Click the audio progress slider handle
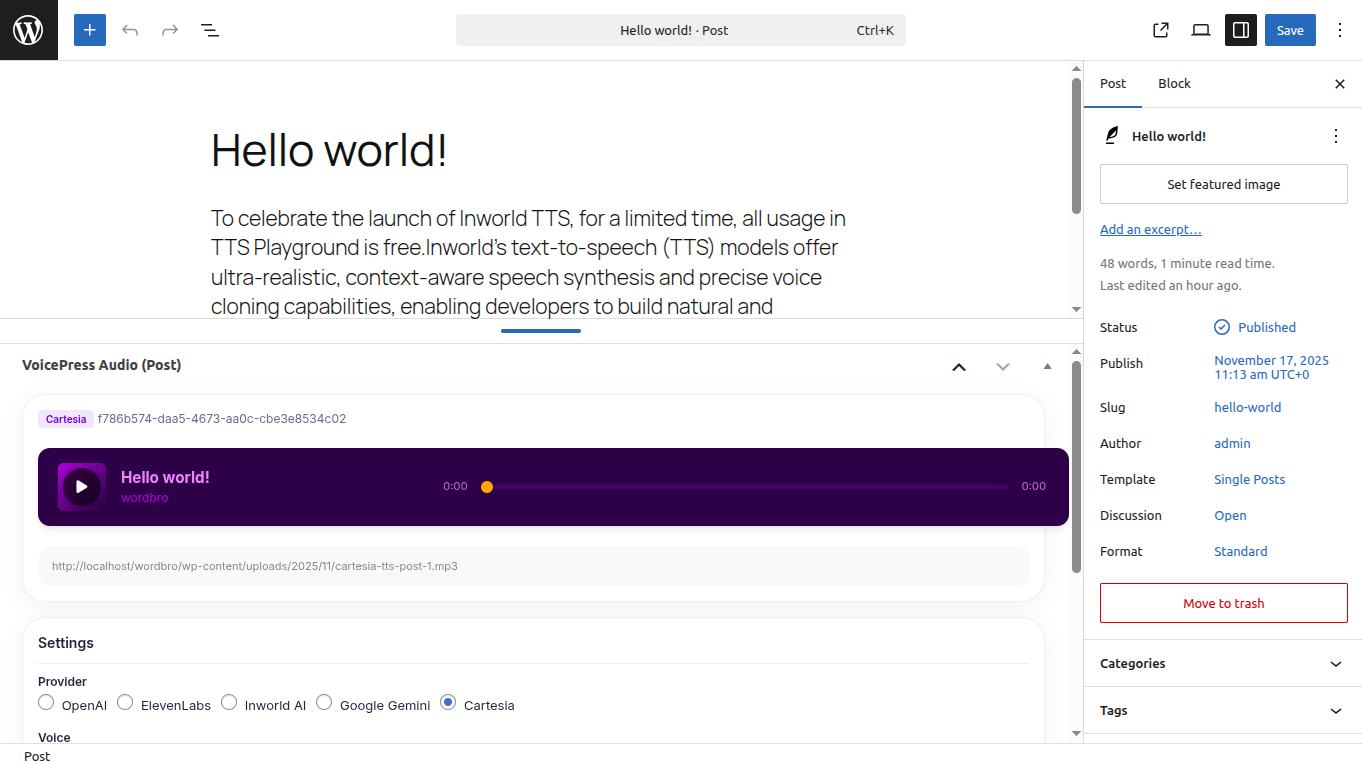 [487, 487]
